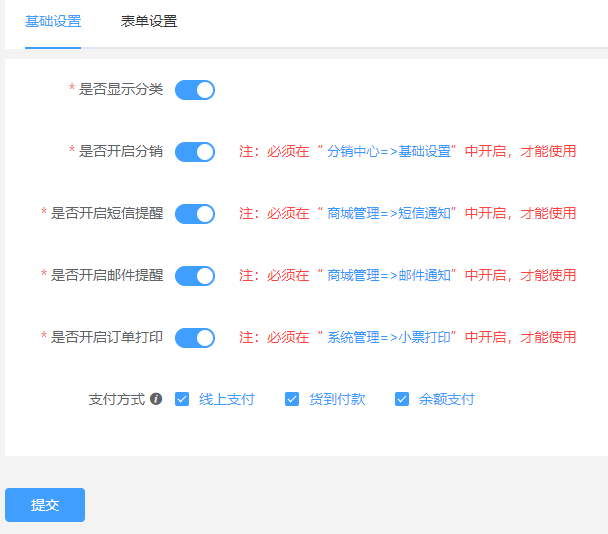Click the 支付方式 field label
The width and height of the screenshot is (608, 534).
[x=117, y=400]
